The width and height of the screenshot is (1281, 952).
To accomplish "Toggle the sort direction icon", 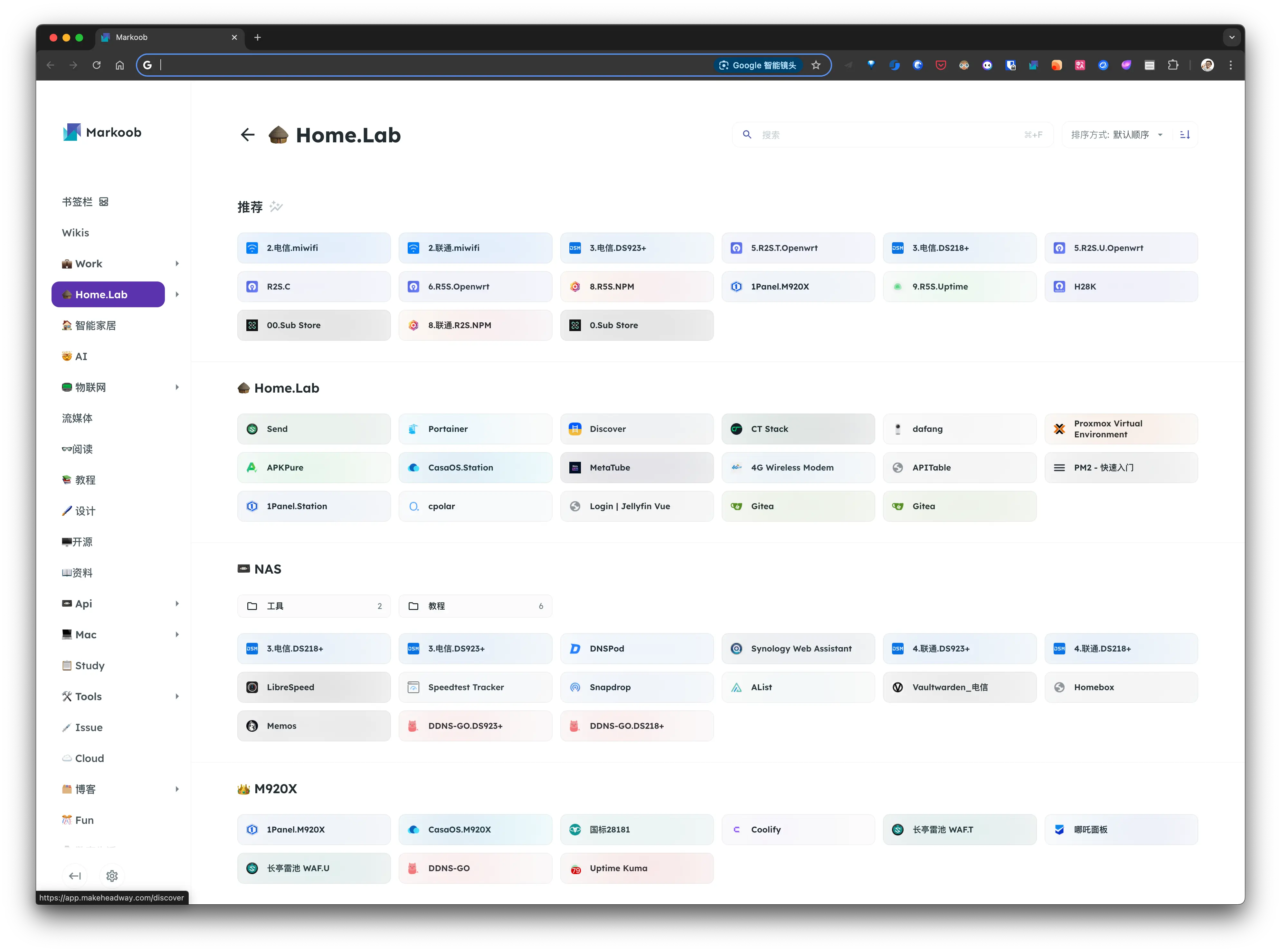I will click(1185, 135).
